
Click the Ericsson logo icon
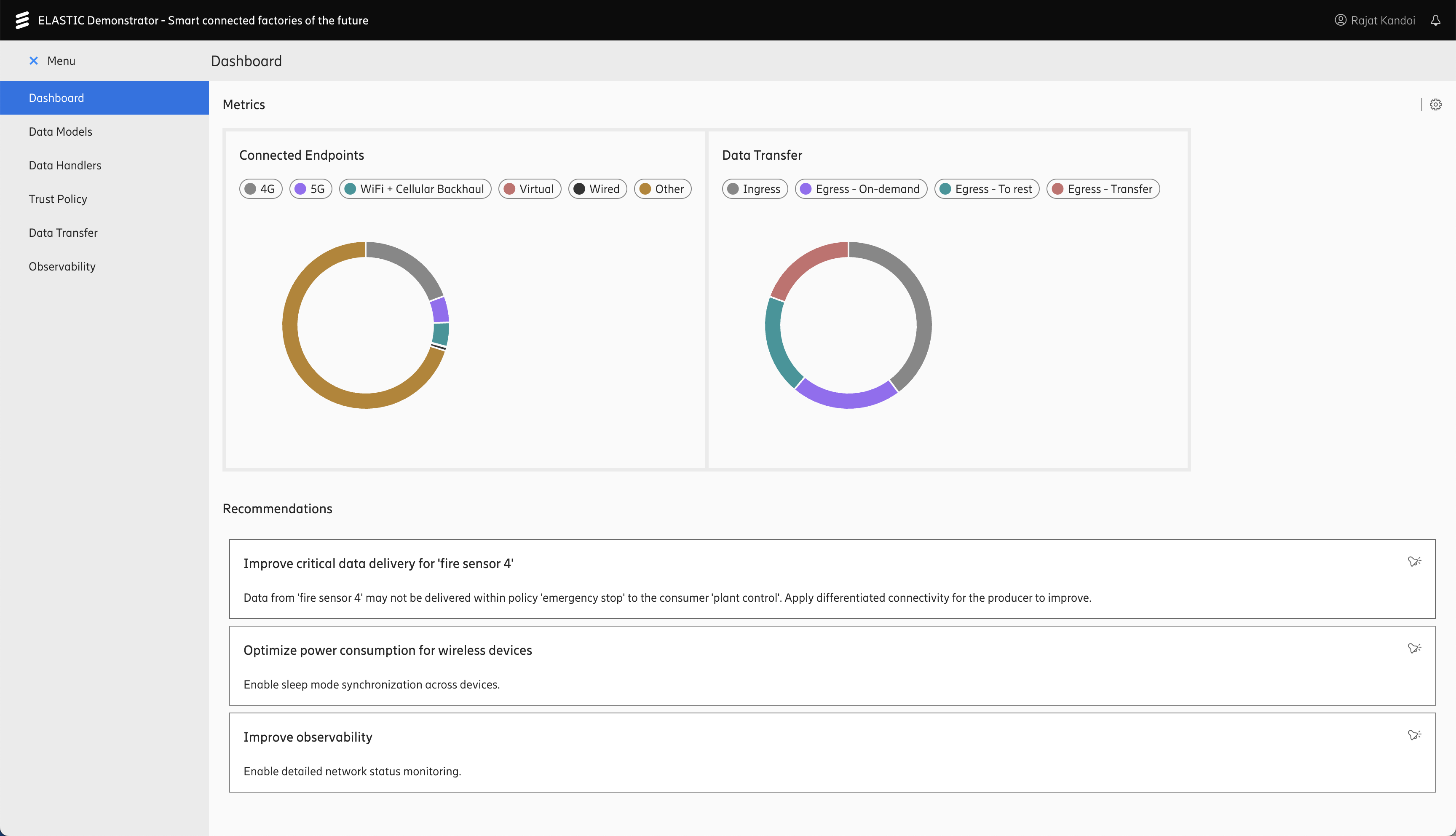(22, 20)
